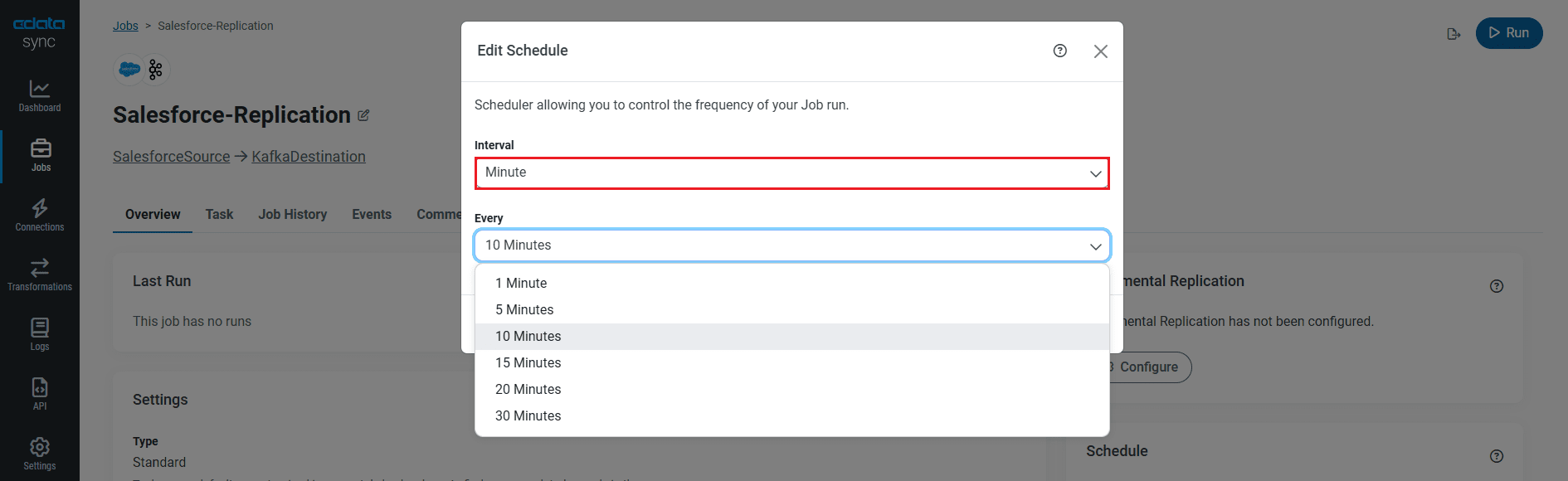Click the edit job name pencil icon
The image size is (1568, 481).
(x=363, y=116)
